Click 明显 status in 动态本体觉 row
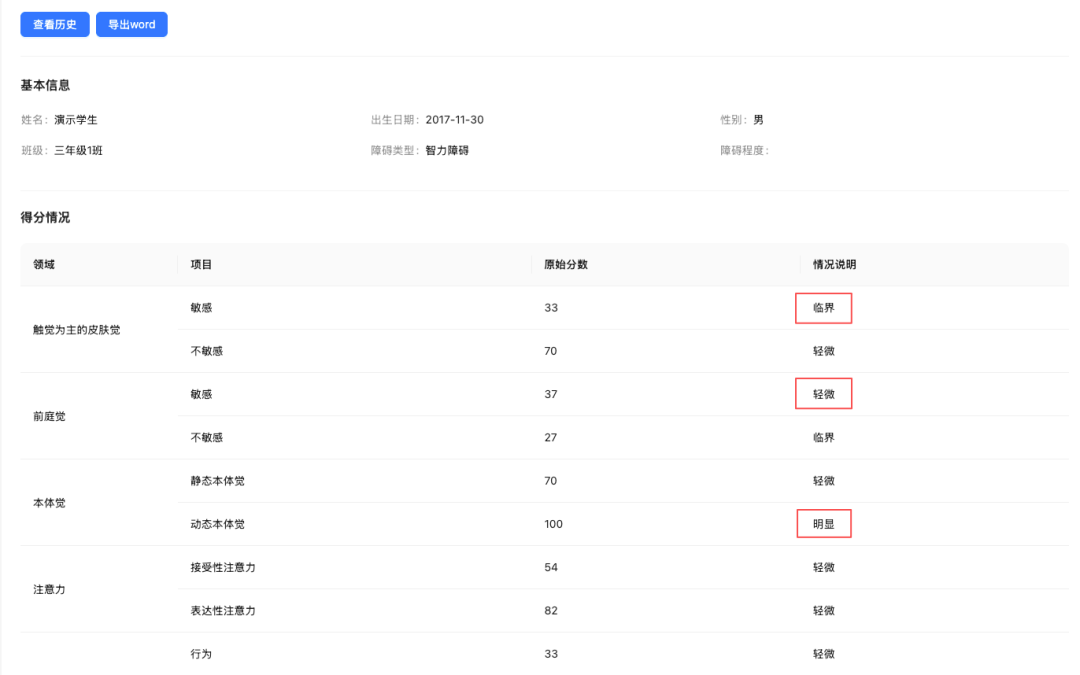This screenshot has width=1080, height=675. click(x=824, y=524)
